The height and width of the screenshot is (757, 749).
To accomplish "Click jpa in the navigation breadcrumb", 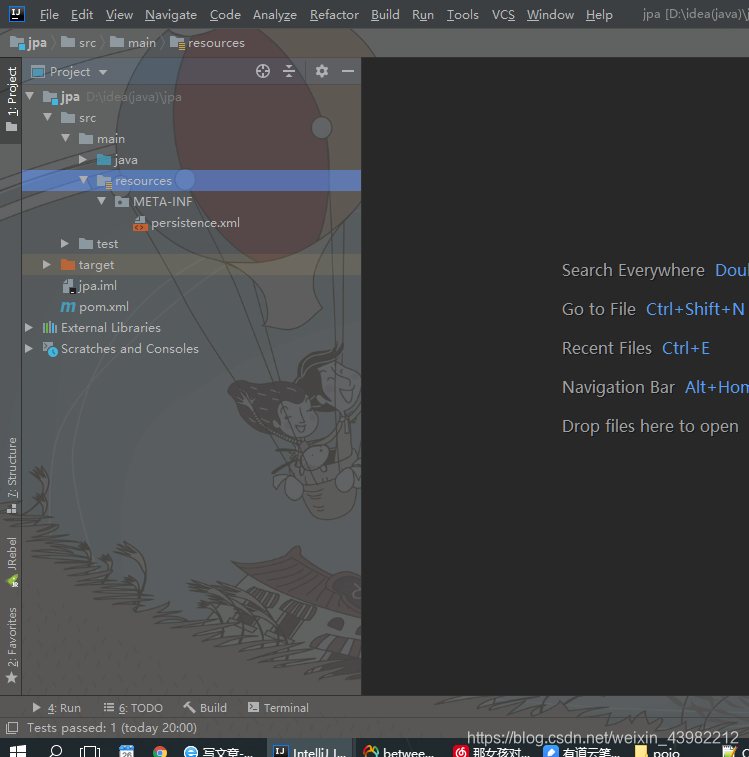I will [28, 43].
